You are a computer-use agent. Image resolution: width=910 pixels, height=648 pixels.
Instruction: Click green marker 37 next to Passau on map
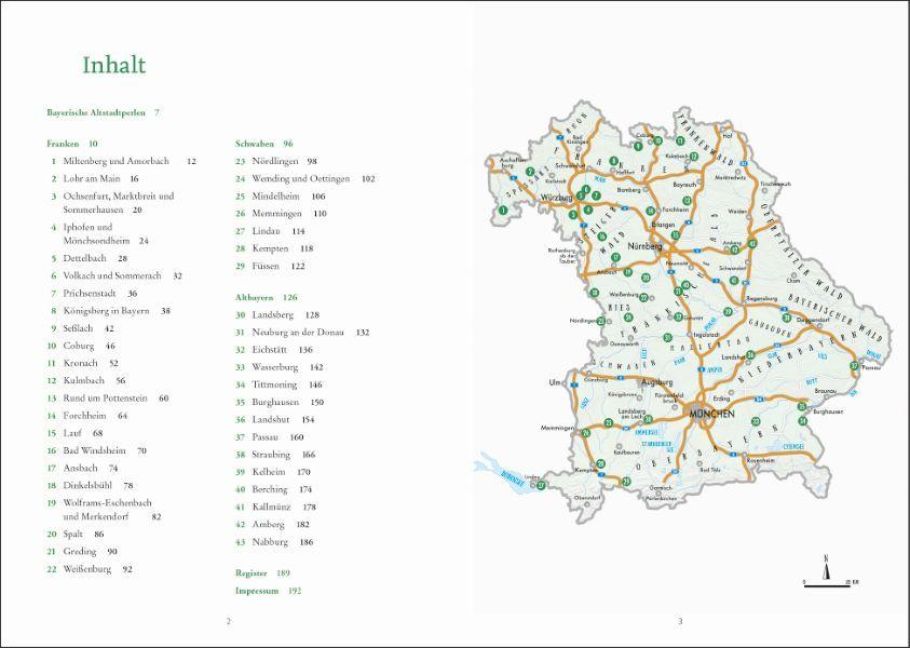coord(853,366)
